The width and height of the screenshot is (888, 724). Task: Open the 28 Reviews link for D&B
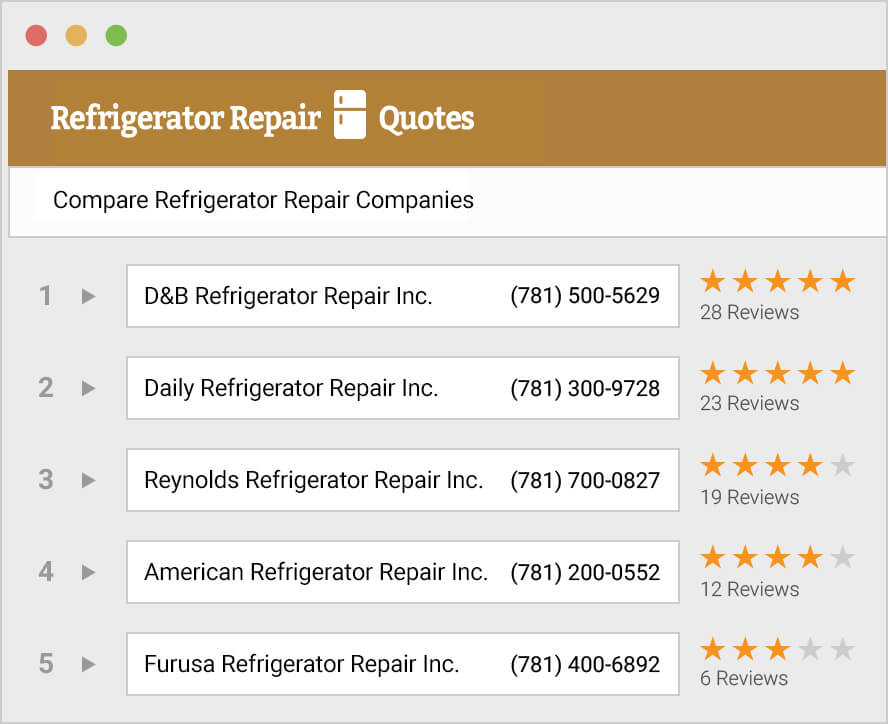pyautogui.click(x=748, y=312)
